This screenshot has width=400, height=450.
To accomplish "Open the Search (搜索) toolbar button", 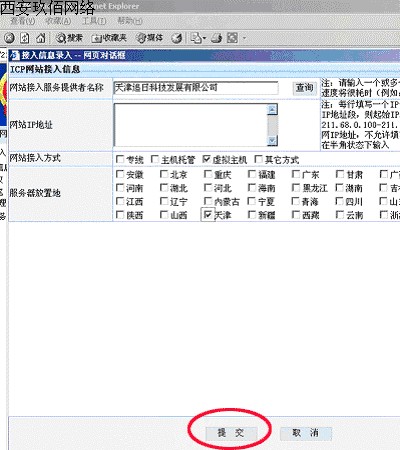I will pos(69,38).
